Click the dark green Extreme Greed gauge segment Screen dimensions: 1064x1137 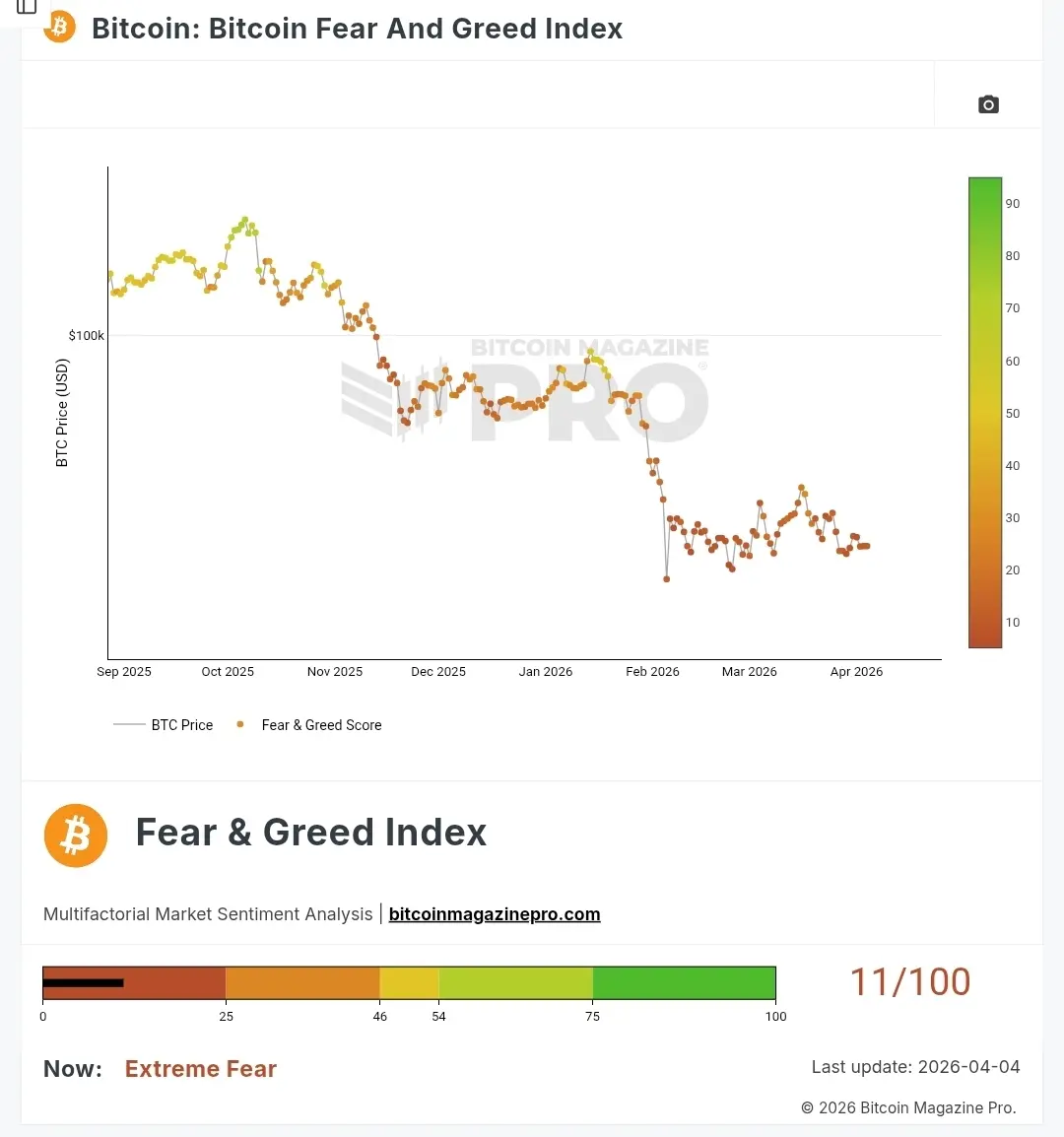coord(684,983)
